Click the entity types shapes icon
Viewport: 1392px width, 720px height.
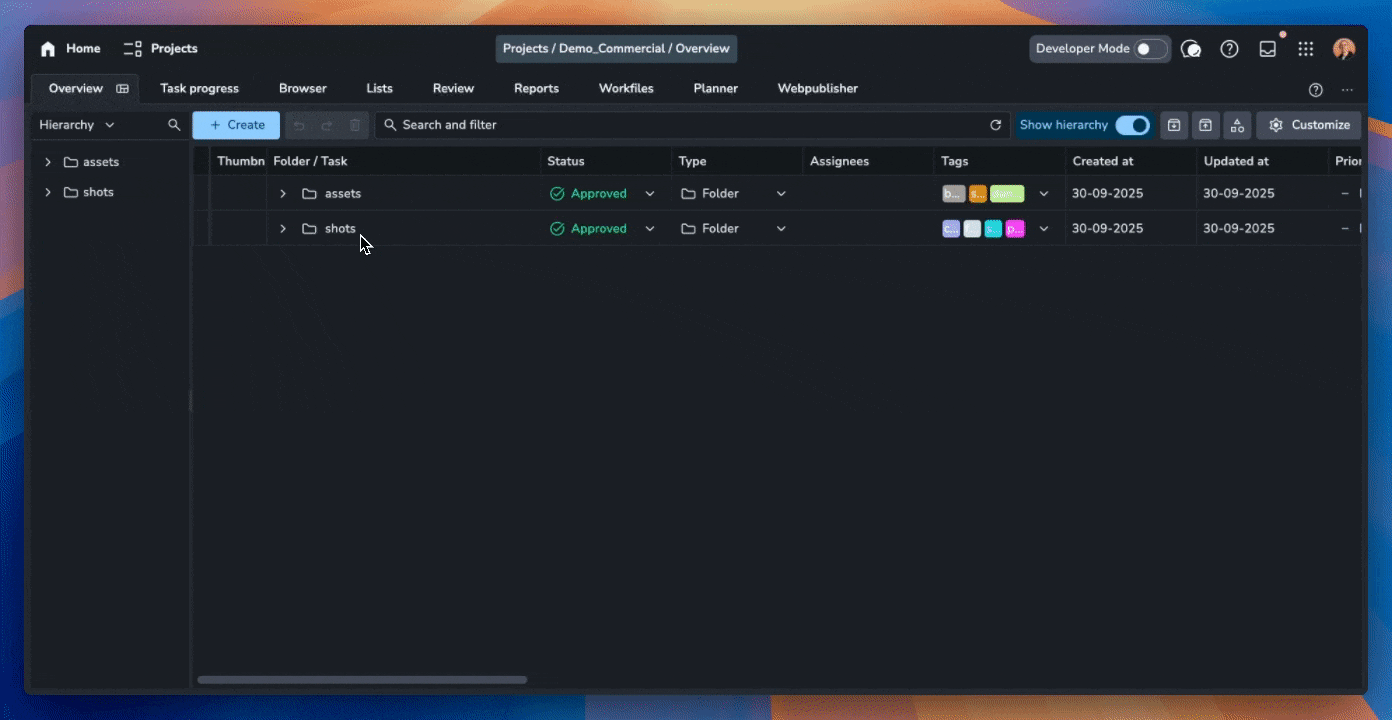pos(1237,125)
